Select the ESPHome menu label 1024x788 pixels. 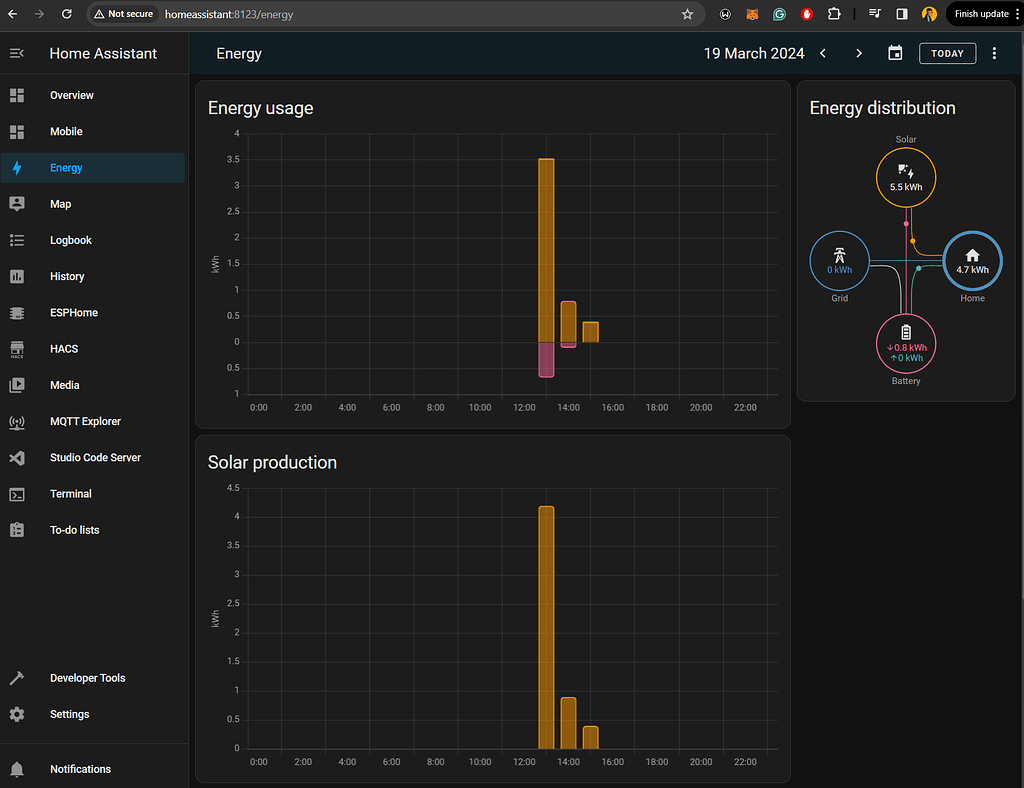point(74,313)
